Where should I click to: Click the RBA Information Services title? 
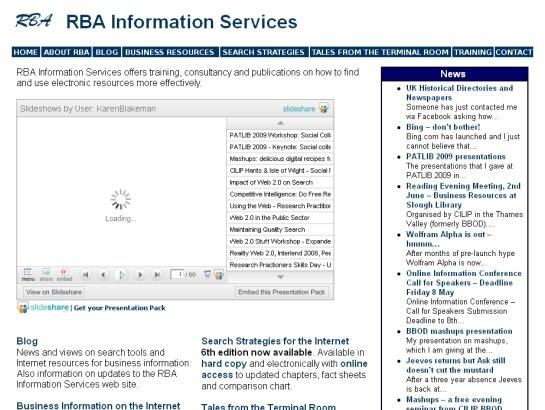click(x=182, y=22)
